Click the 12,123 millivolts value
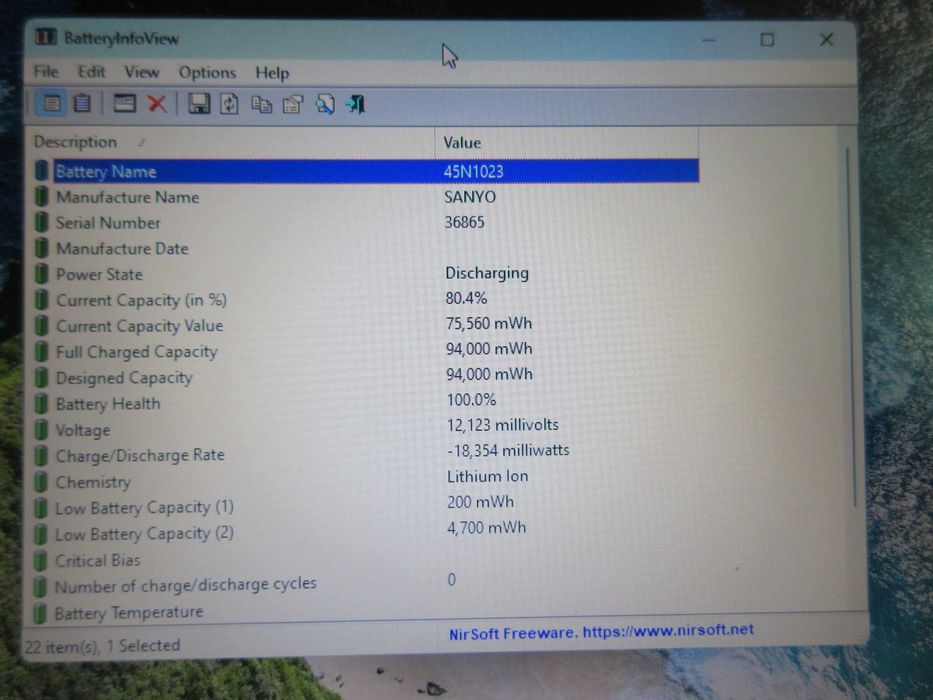Viewport: 933px width, 700px height. pos(503,424)
